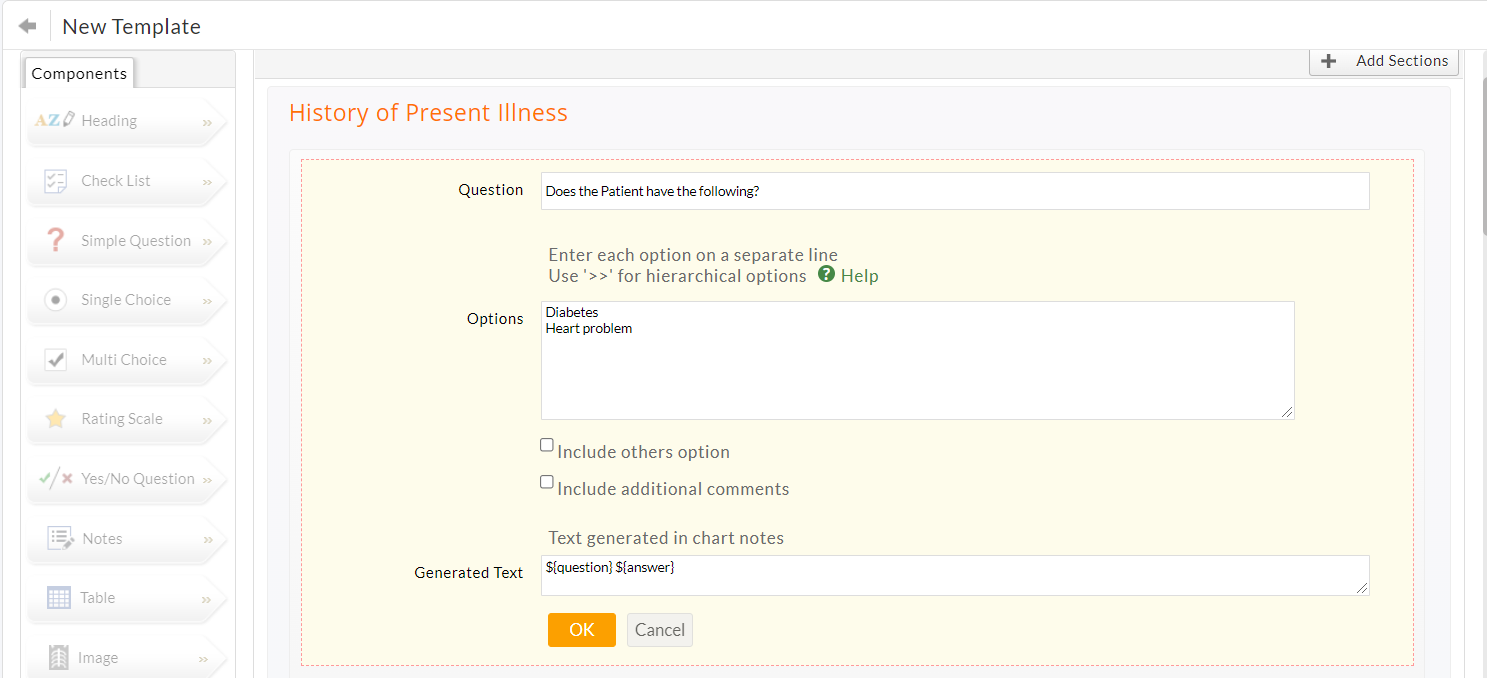1487x678 pixels.
Task: Open the Components tab
Action: [79, 74]
